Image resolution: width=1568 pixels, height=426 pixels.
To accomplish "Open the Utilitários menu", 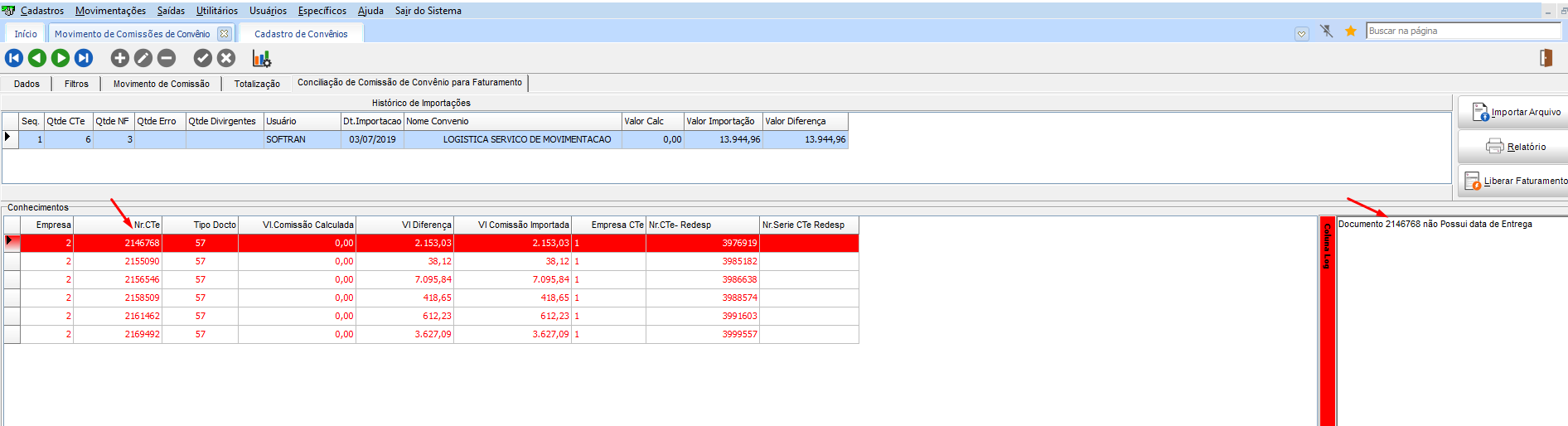I will 217,11.
